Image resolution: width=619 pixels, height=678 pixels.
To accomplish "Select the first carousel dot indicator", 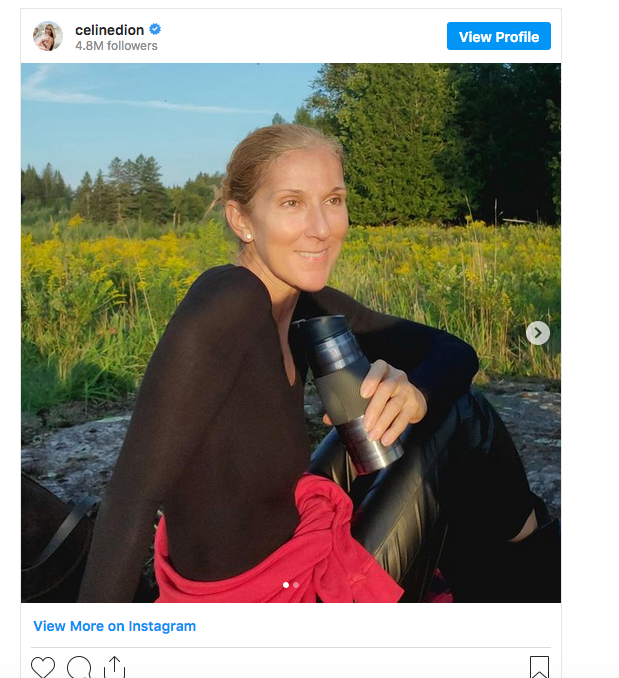I will [286, 585].
